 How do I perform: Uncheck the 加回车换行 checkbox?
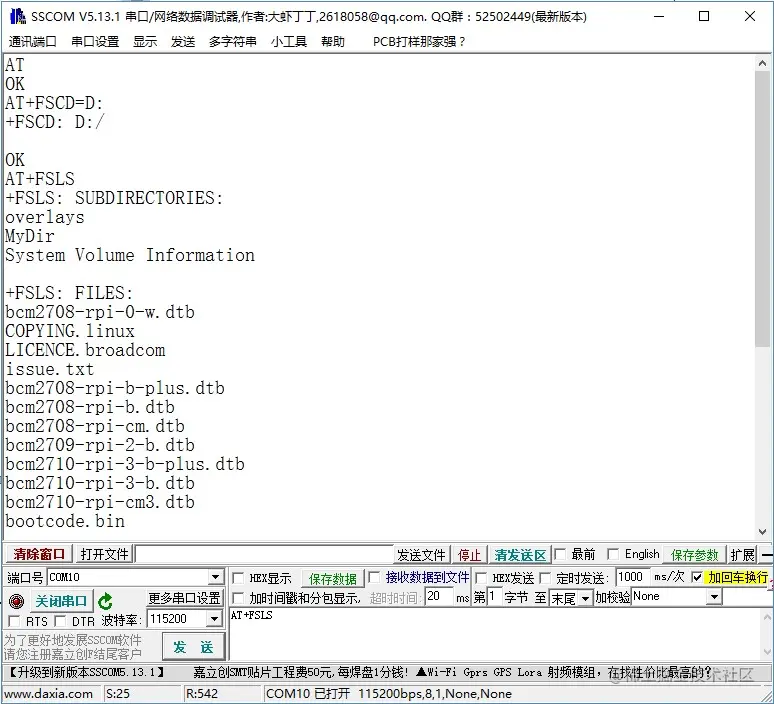[697, 577]
